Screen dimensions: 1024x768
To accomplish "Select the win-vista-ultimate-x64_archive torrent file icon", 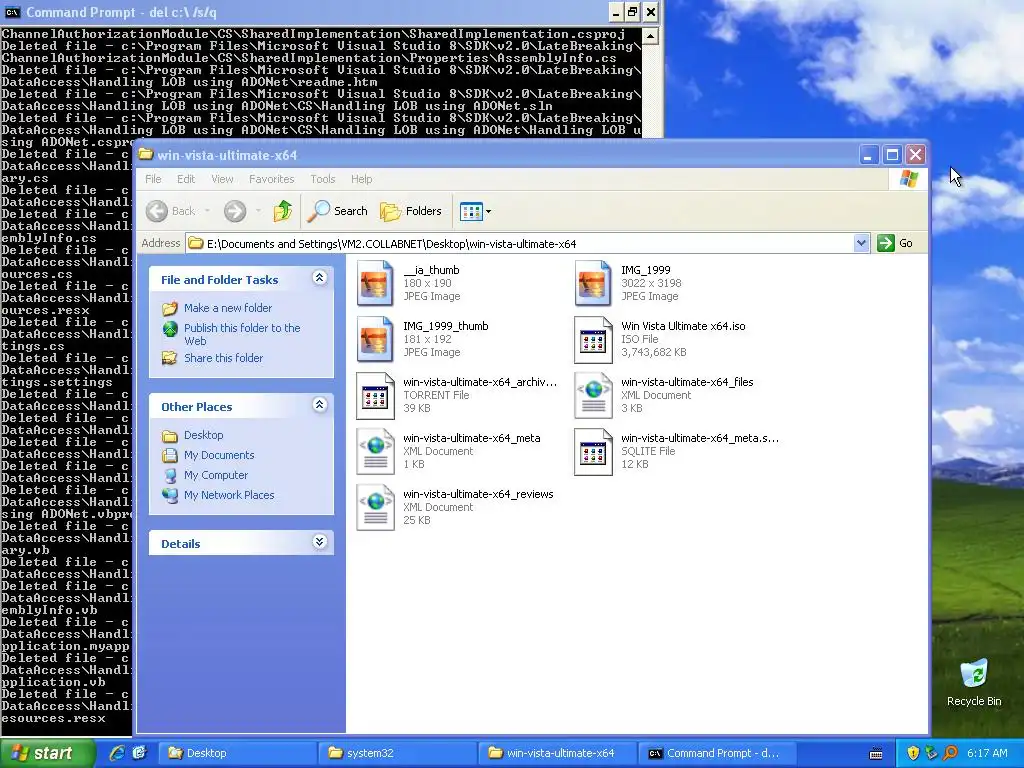I will [376, 396].
